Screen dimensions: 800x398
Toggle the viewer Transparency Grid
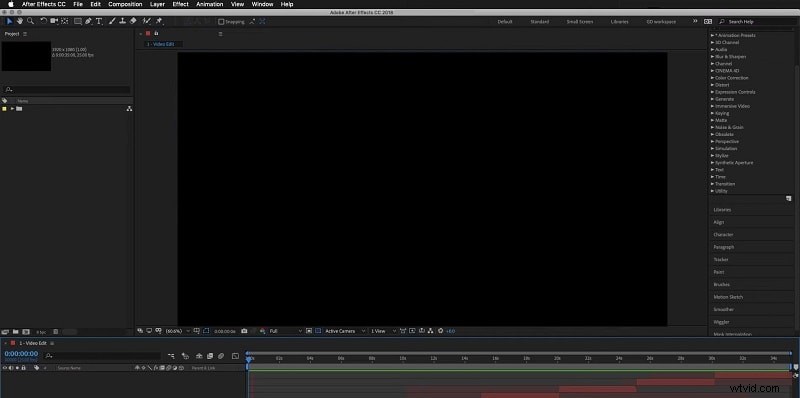coord(318,331)
